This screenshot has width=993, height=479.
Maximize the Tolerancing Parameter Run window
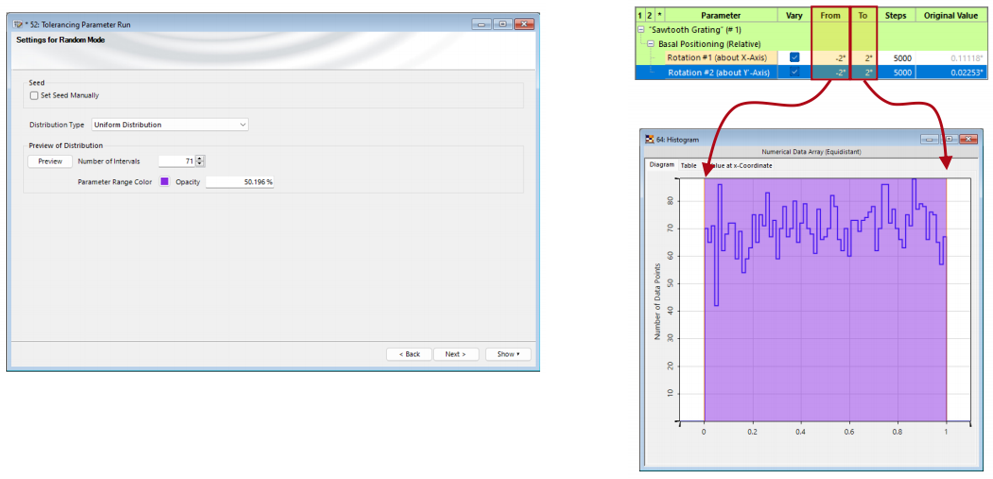click(x=503, y=24)
